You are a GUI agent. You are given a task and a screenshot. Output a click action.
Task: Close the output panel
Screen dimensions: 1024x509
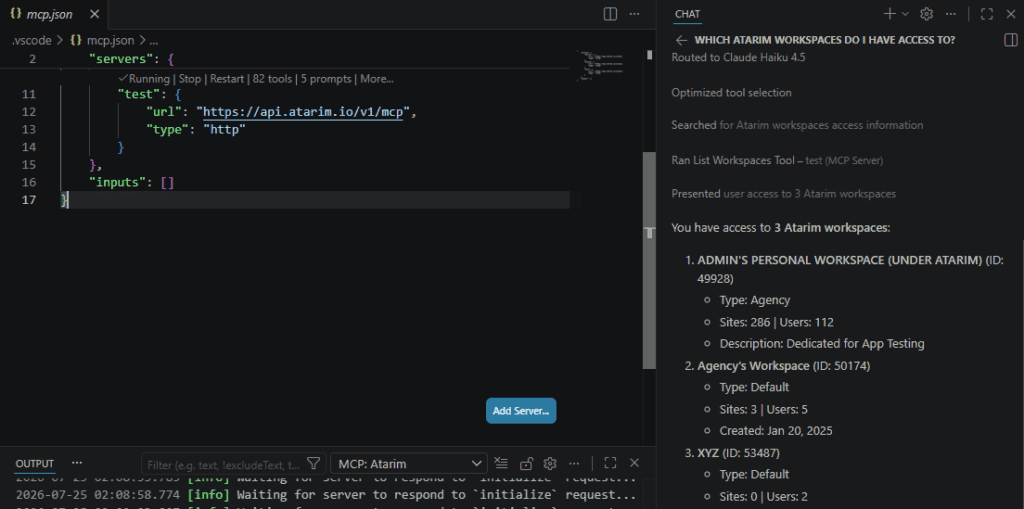[x=634, y=463]
